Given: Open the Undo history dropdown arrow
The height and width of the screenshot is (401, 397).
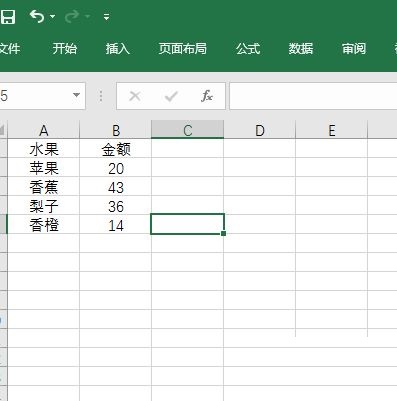Looking at the screenshot, I should [52, 16].
